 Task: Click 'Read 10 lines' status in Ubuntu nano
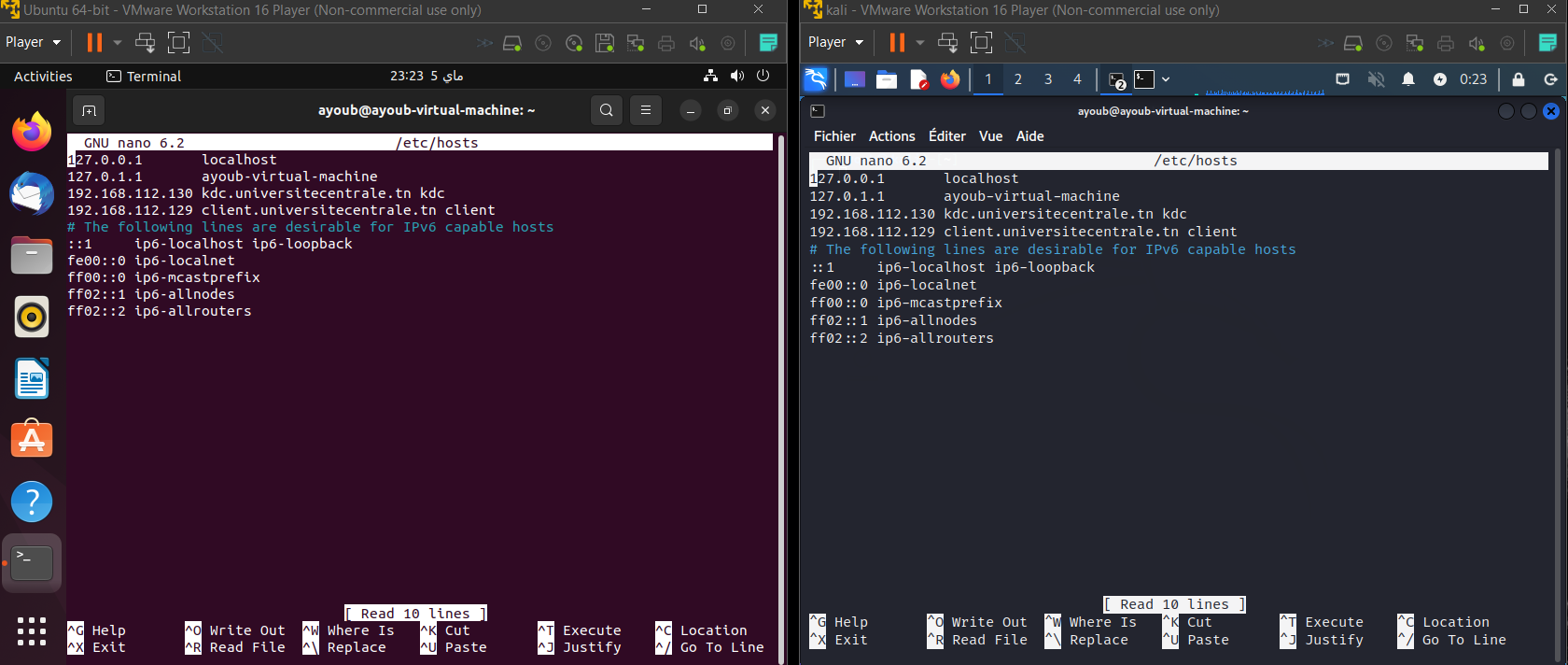[415, 614]
